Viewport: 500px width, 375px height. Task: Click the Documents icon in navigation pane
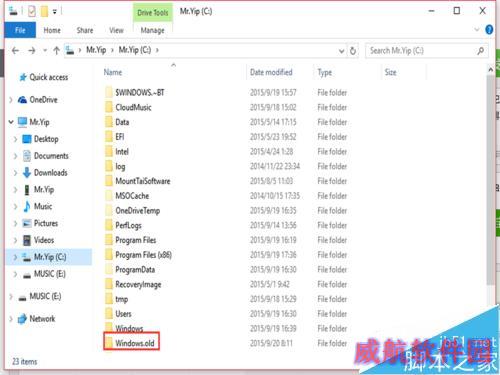pos(27,156)
